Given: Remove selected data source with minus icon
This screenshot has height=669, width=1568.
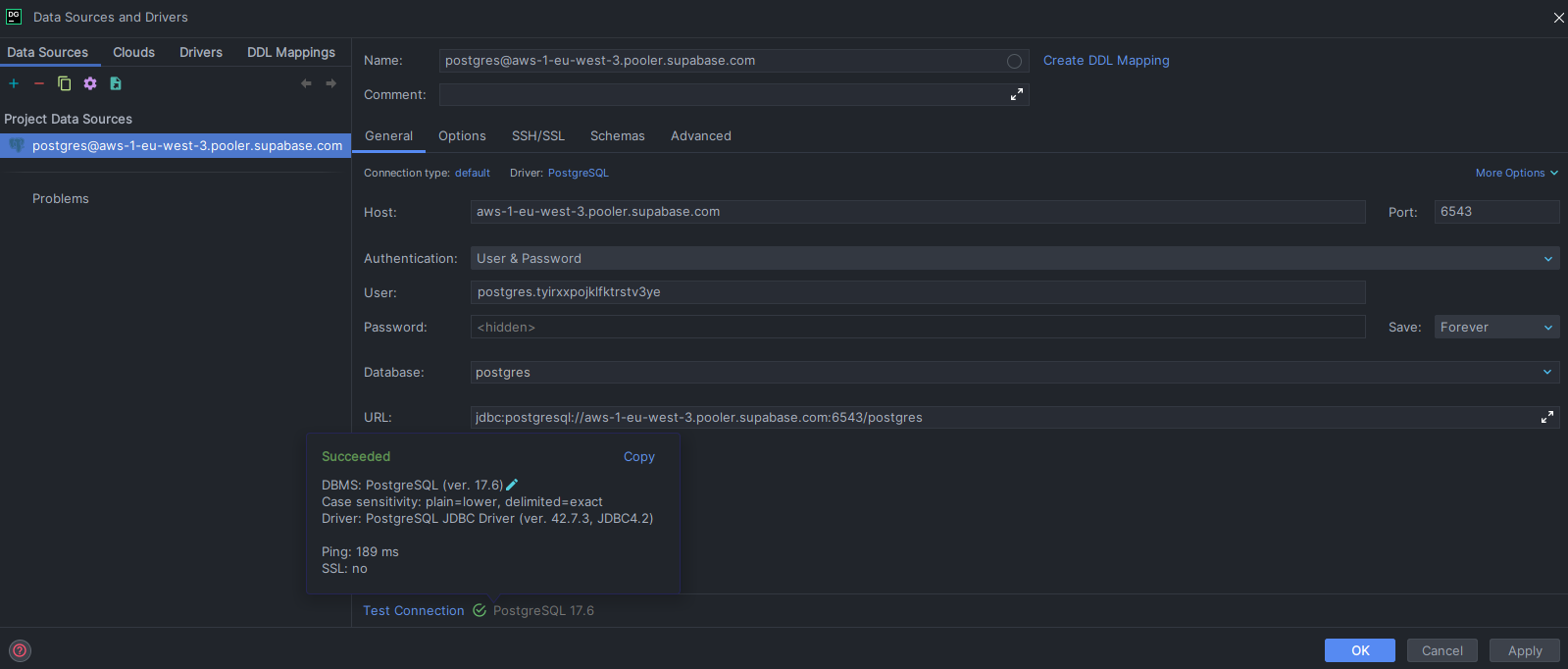Looking at the screenshot, I should click(x=39, y=83).
